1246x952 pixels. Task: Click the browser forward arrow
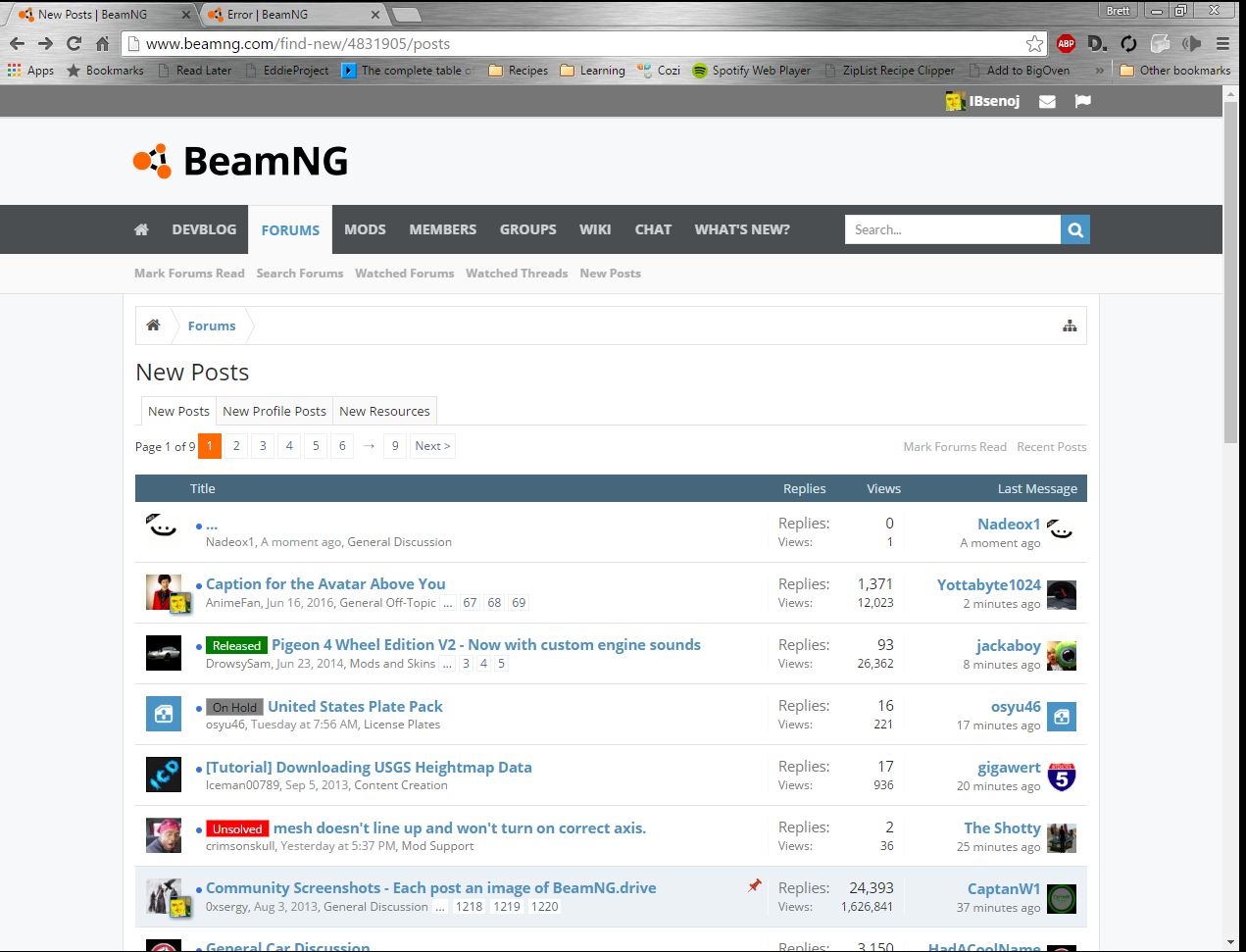coord(45,43)
